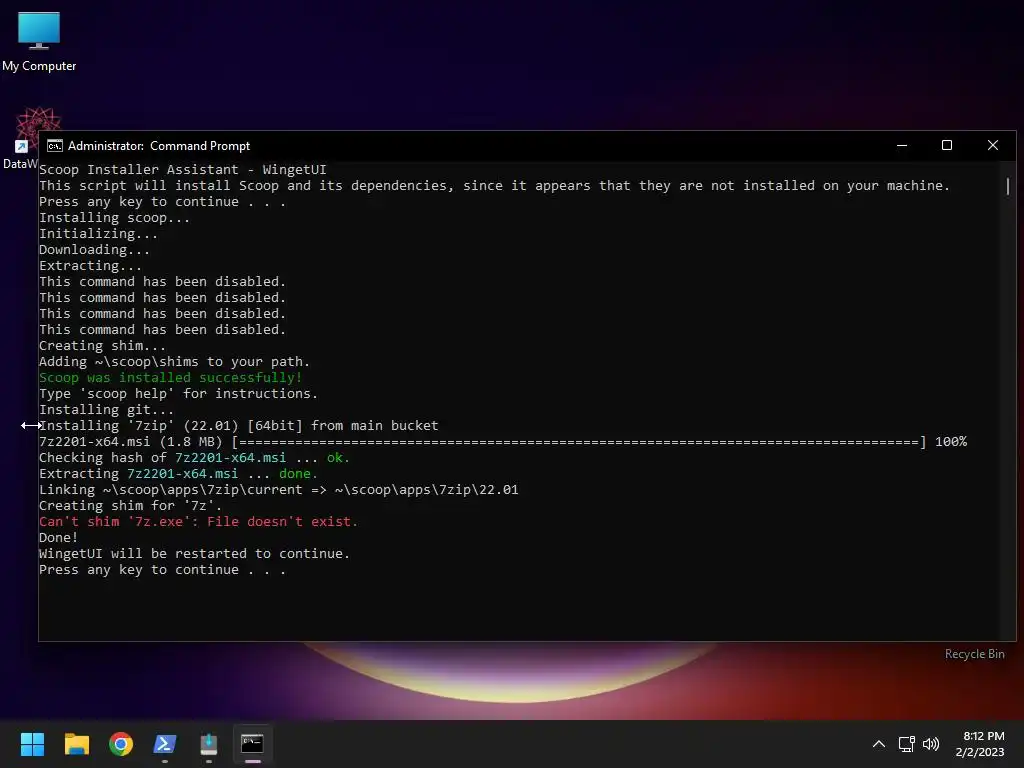Click the 'Extracting 7z2201-x64.msi ... done.' line
1024x768 pixels.
pyautogui.click(x=178, y=474)
